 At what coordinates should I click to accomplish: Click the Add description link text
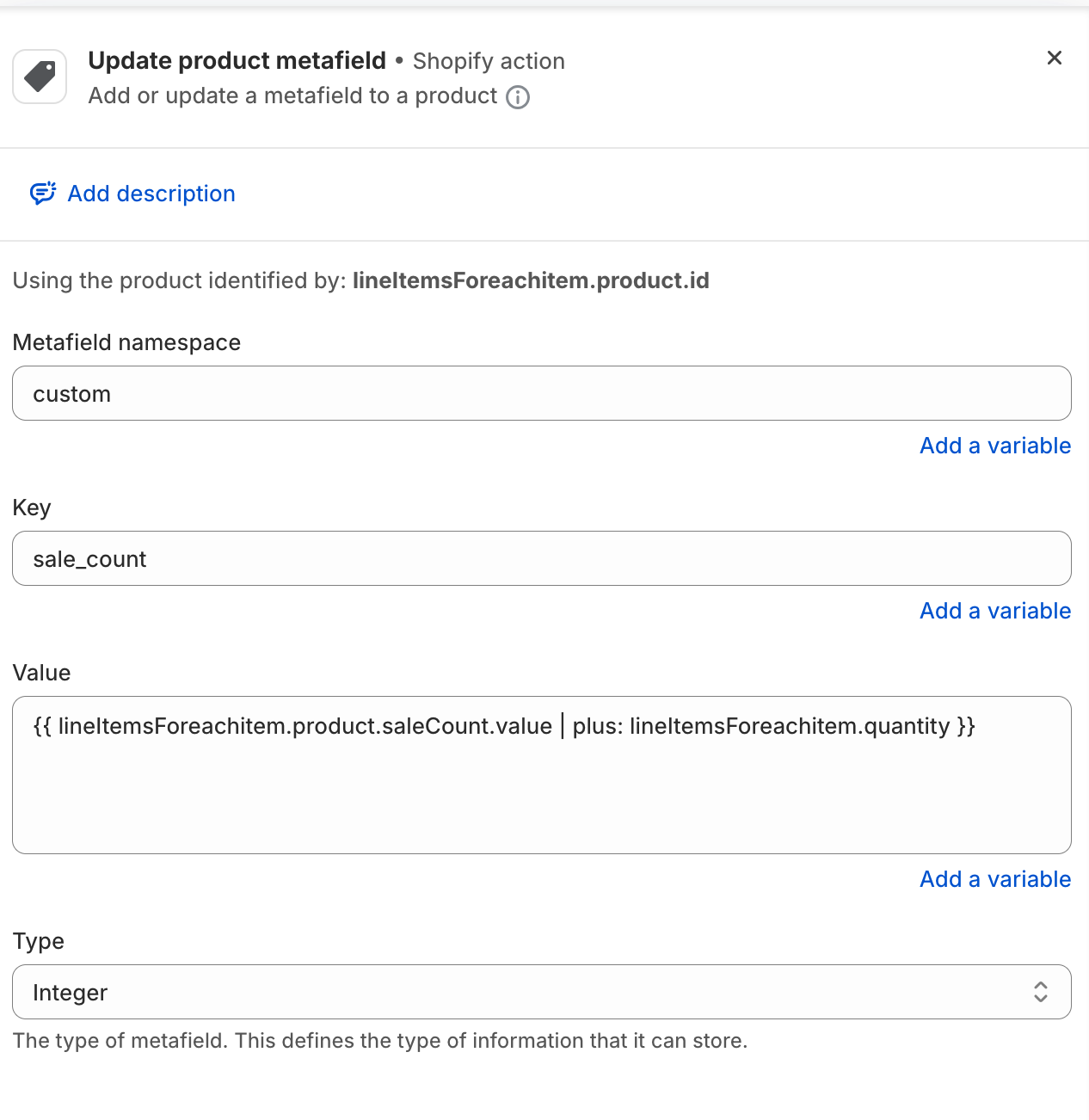tap(151, 194)
